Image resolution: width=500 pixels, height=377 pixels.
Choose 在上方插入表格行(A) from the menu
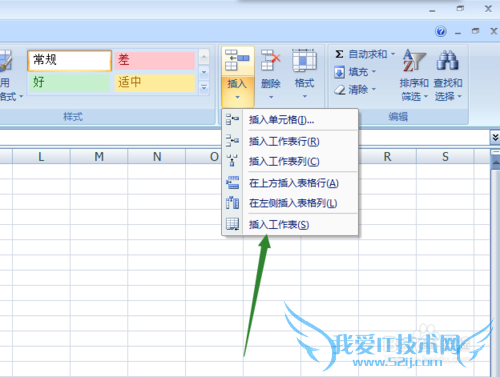(x=290, y=183)
